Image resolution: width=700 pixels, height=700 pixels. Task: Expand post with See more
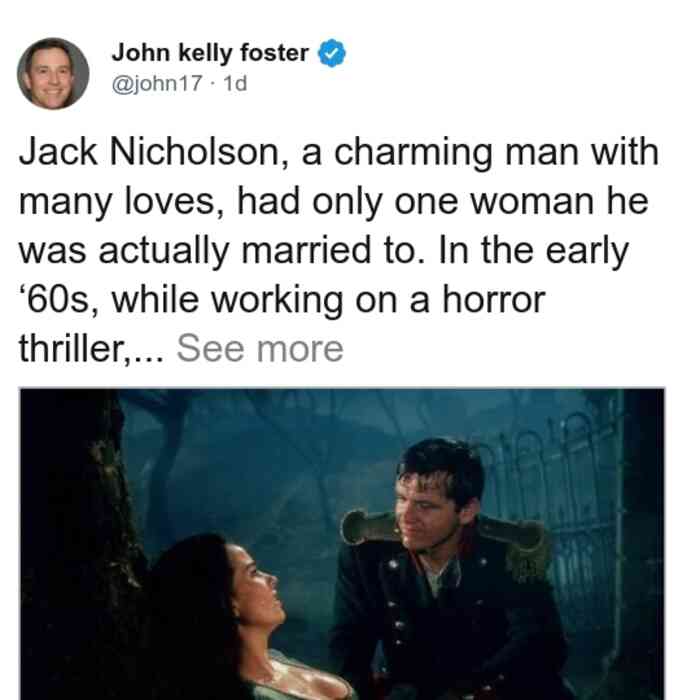click(260, 349)
